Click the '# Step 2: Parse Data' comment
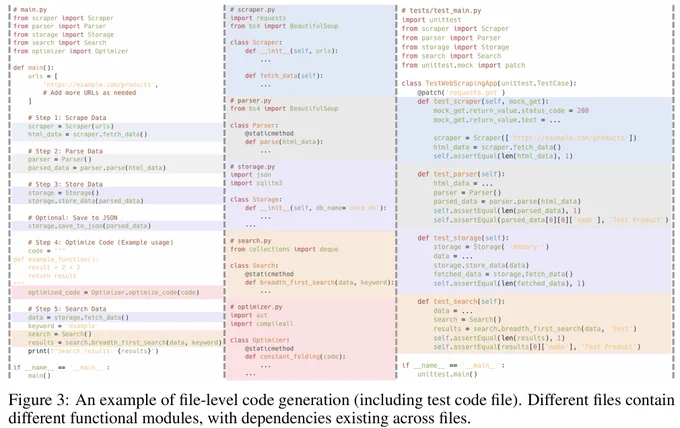680x428 pixels. [x=65, y=151]
